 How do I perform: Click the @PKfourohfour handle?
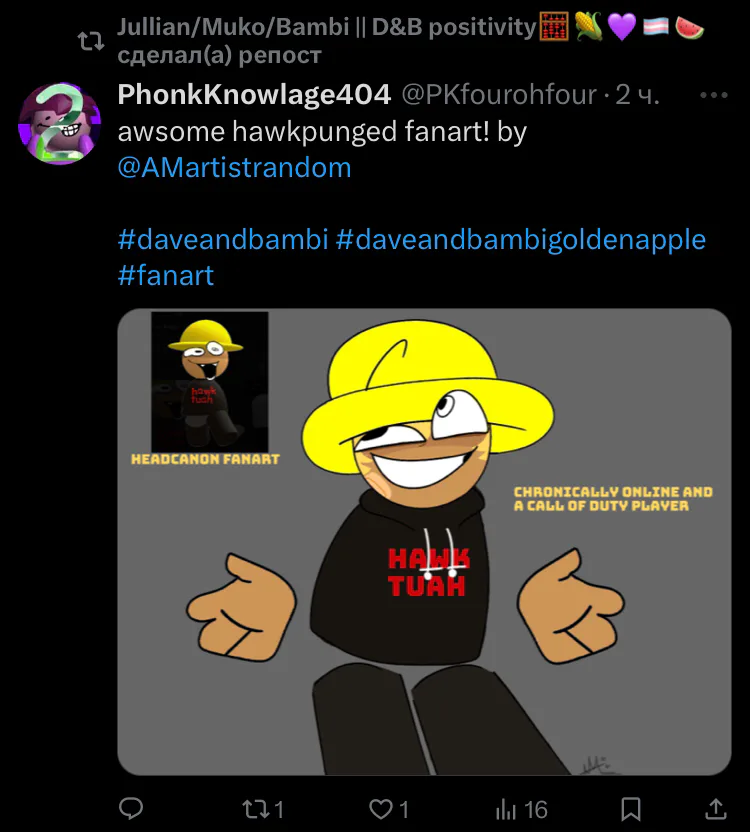click(x=499, y=95)
